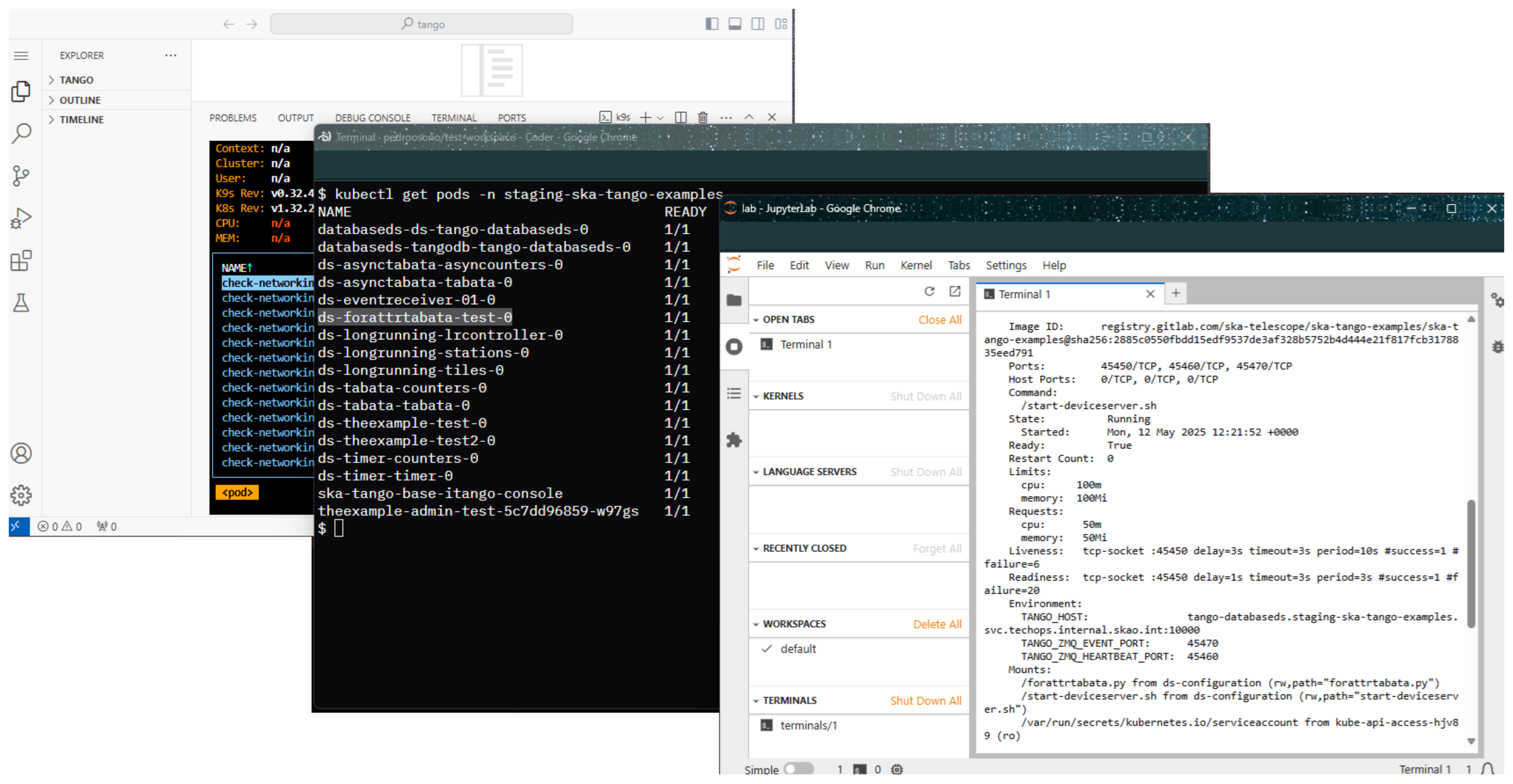The image size is (1513, 784).
Task: Select the default workspace entry
Action: 859,649
